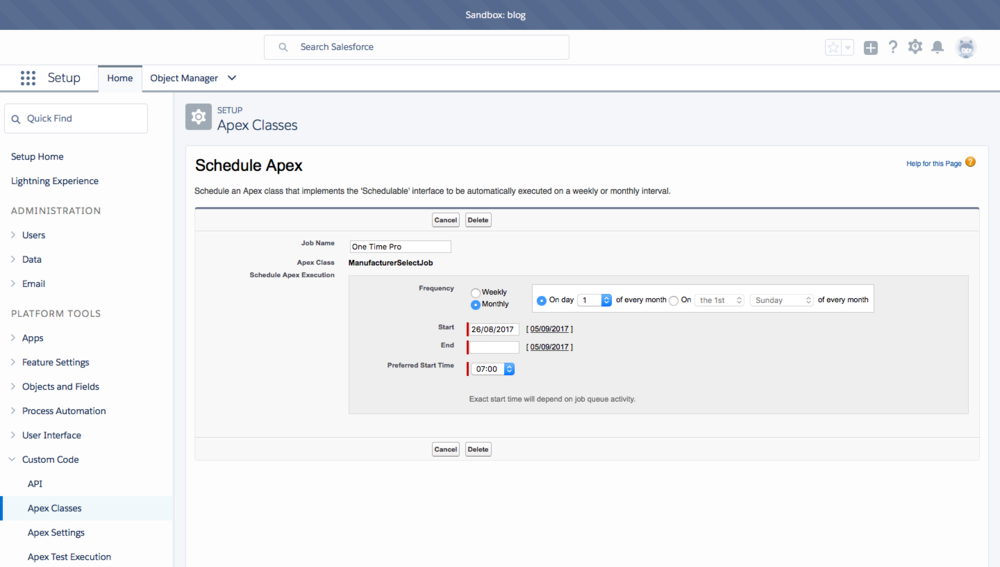Select the 'On the 1st' radio option
The width and height of the screenshot is (1000, 567).
point(673,300)
